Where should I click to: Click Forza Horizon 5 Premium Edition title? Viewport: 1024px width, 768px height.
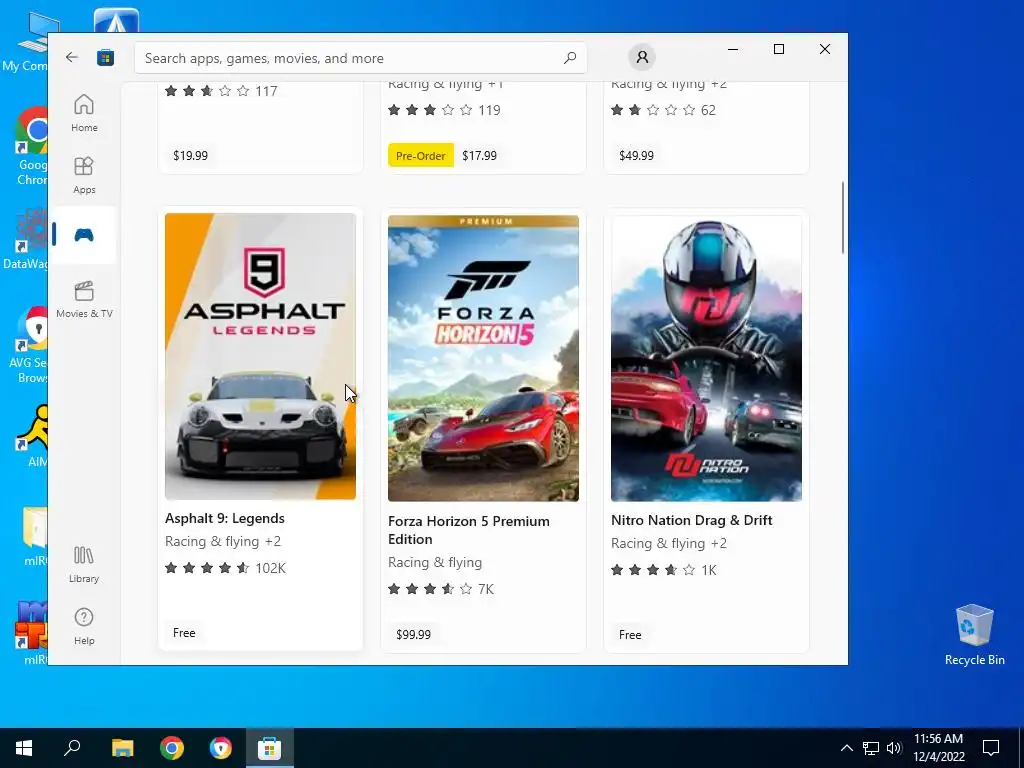pyautogui.click(x=469, y=530)
